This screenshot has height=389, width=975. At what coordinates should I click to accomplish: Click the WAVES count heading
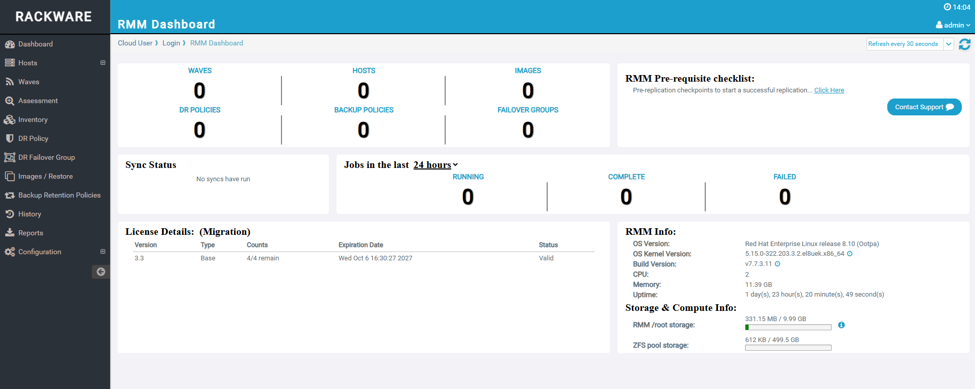(200, 71)
